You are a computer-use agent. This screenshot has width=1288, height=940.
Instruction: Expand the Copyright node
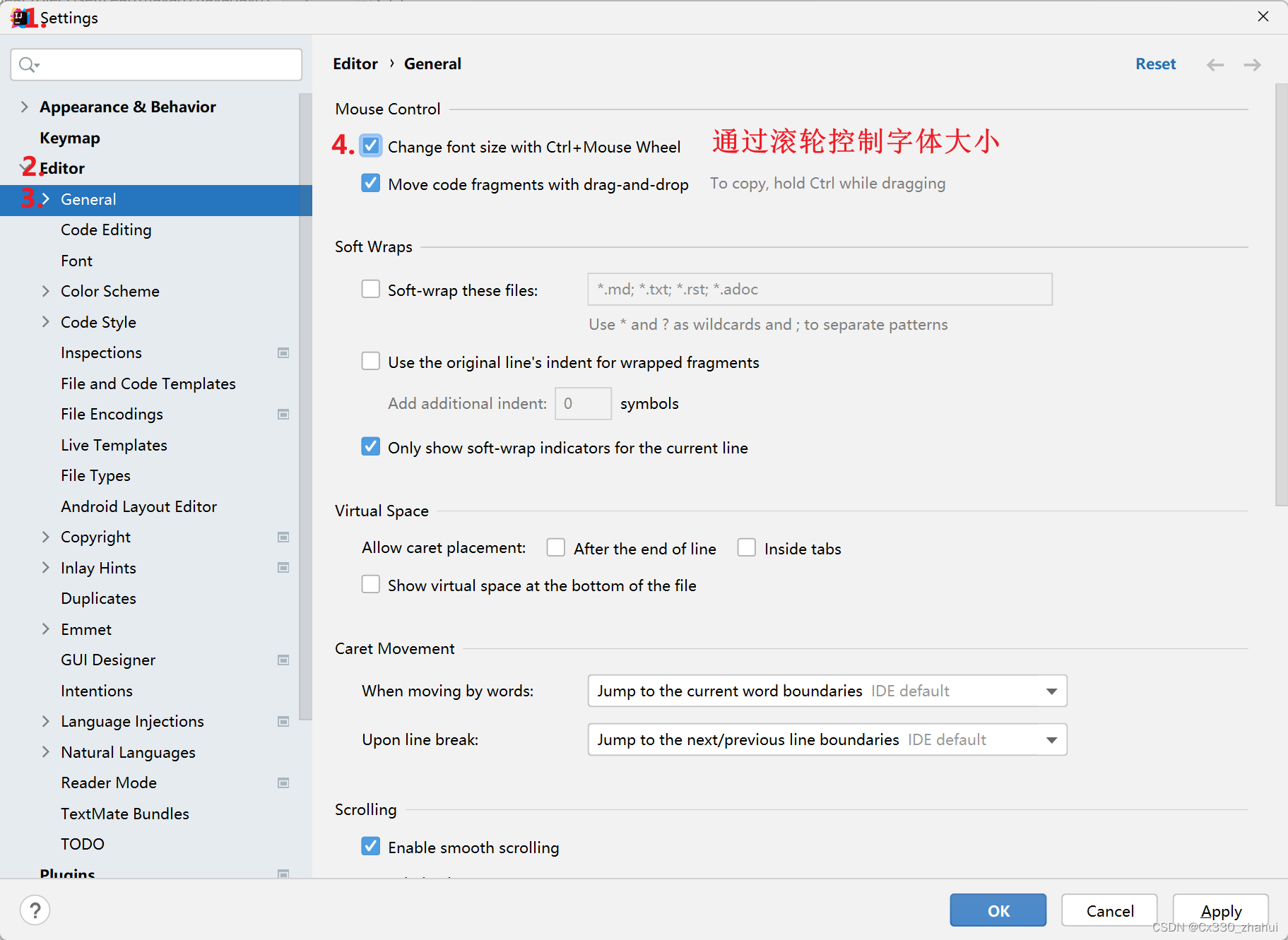coord(46,537)
